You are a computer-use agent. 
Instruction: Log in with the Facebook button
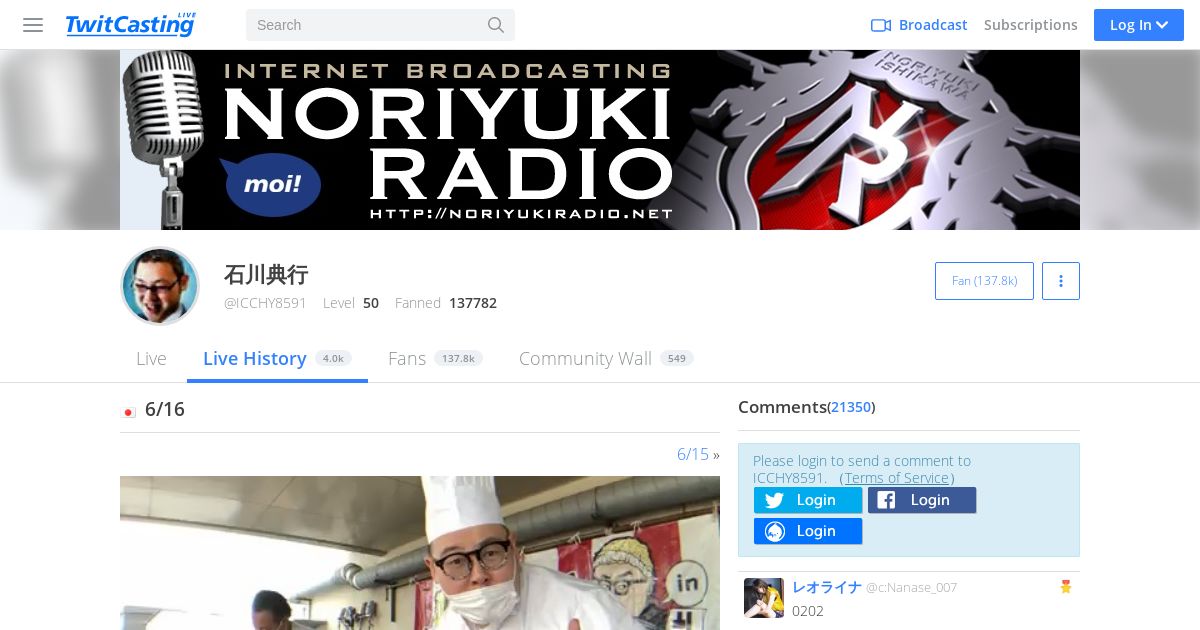[x=922, y=500]
